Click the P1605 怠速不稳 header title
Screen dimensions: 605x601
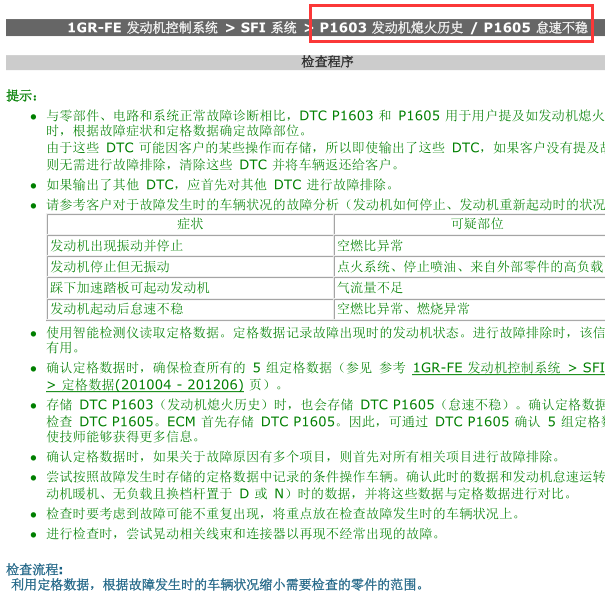click(536, 27)
